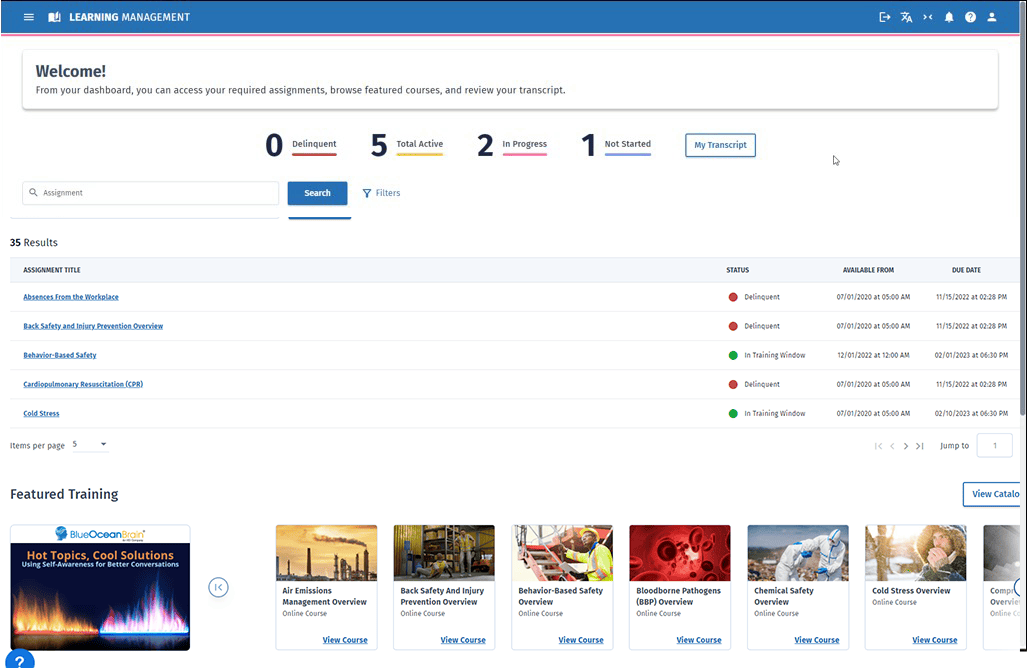Open the floating blue help bubble
The image size is (1027, 668).
20,659
